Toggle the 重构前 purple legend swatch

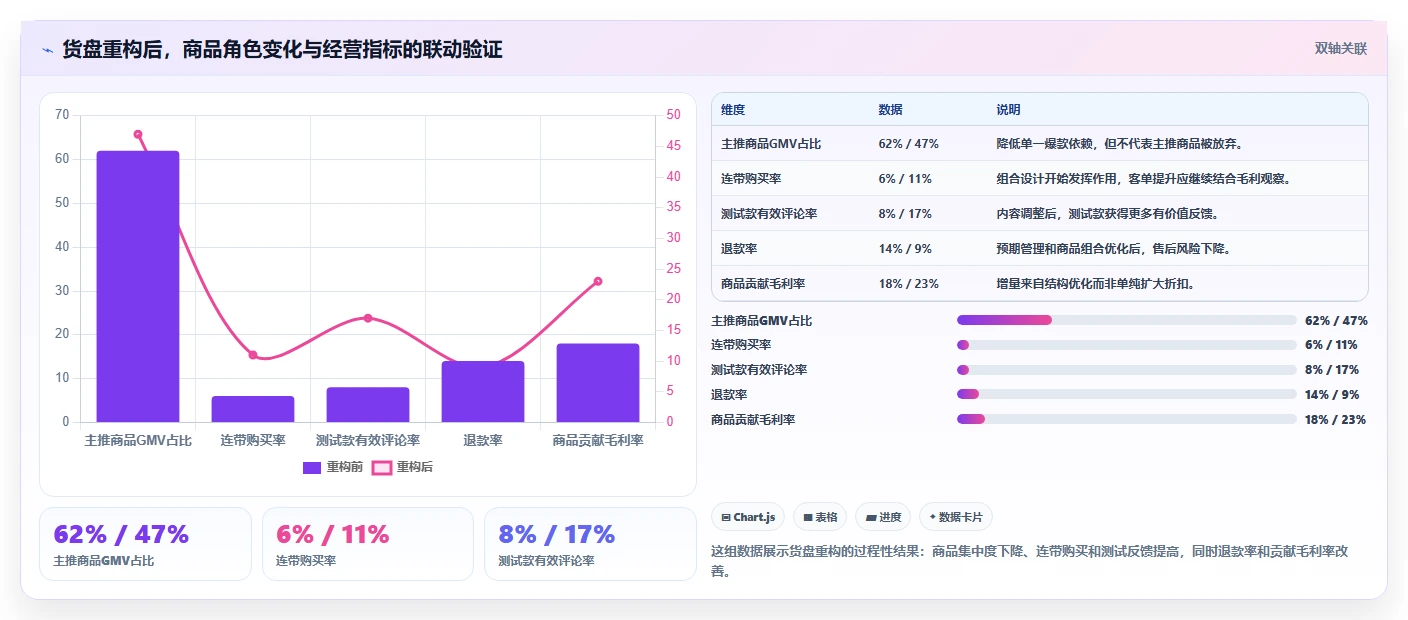(312, 467)
